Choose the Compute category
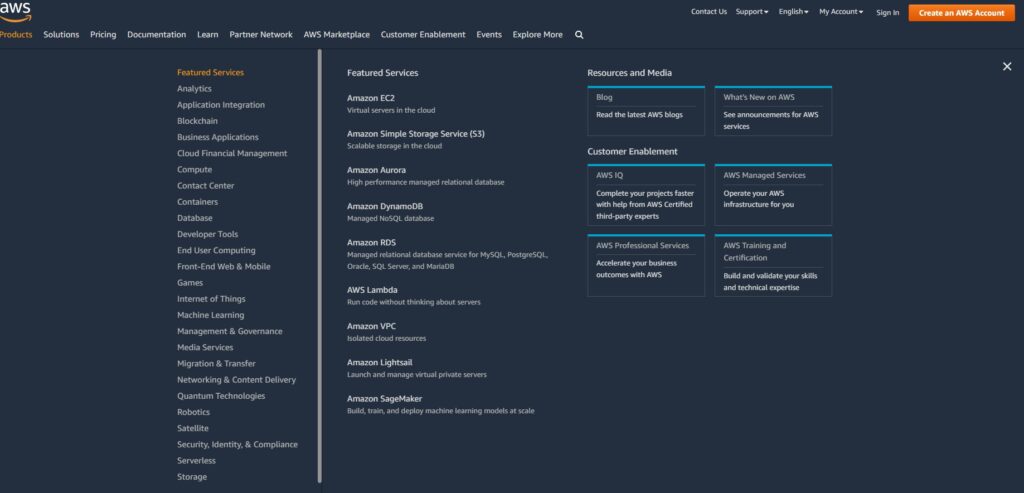 click(195, 170)
